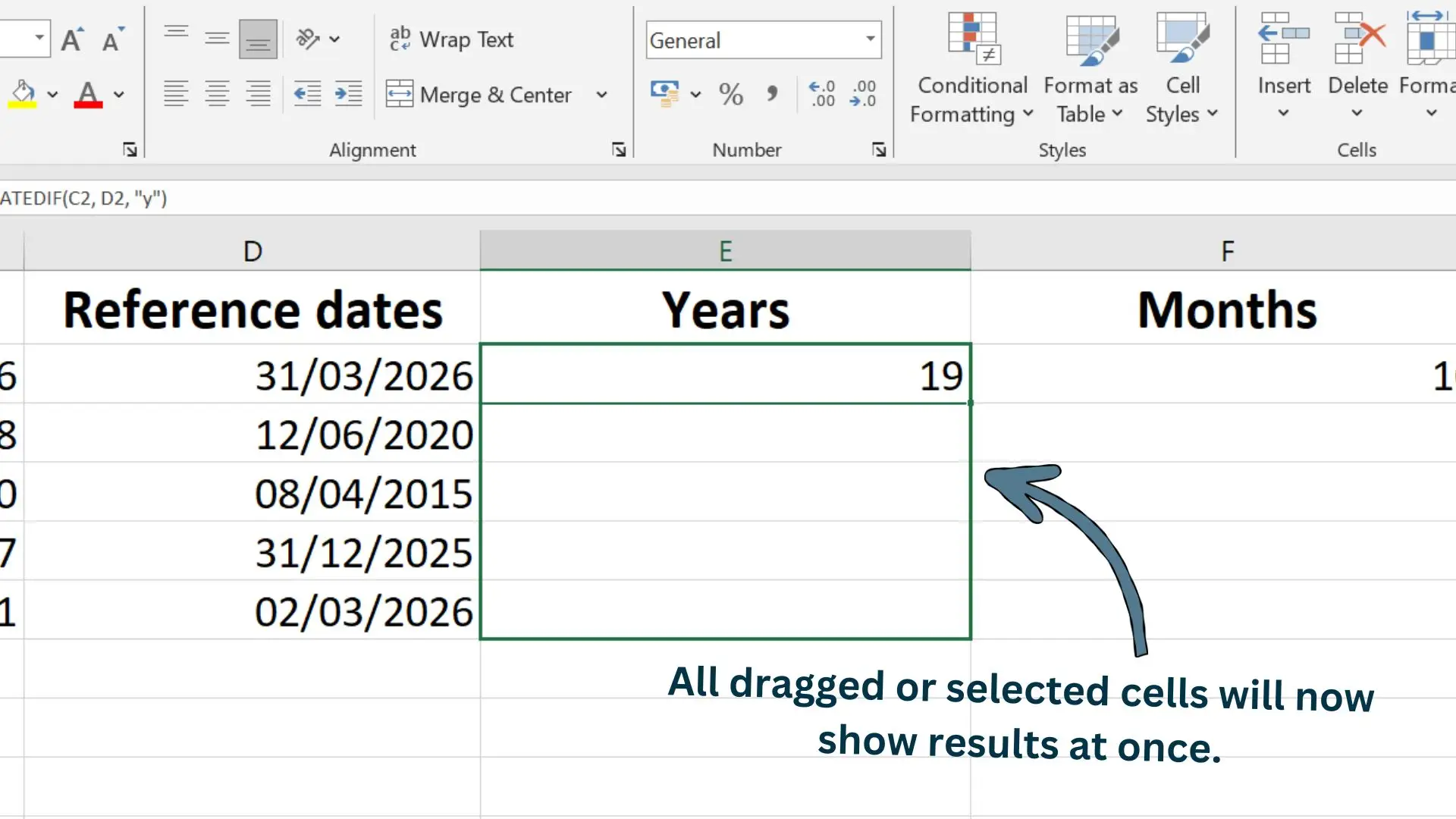Expand the Merge & Center dropdown arrow

(x=602, y=95)
